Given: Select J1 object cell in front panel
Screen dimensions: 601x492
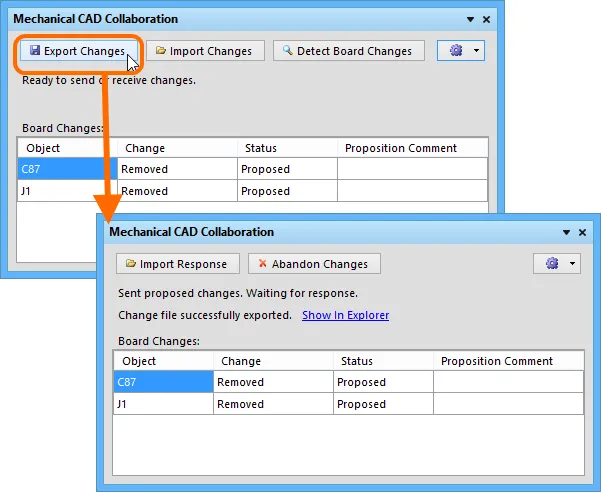Looking at the screenshot, I should click(164, 404).
